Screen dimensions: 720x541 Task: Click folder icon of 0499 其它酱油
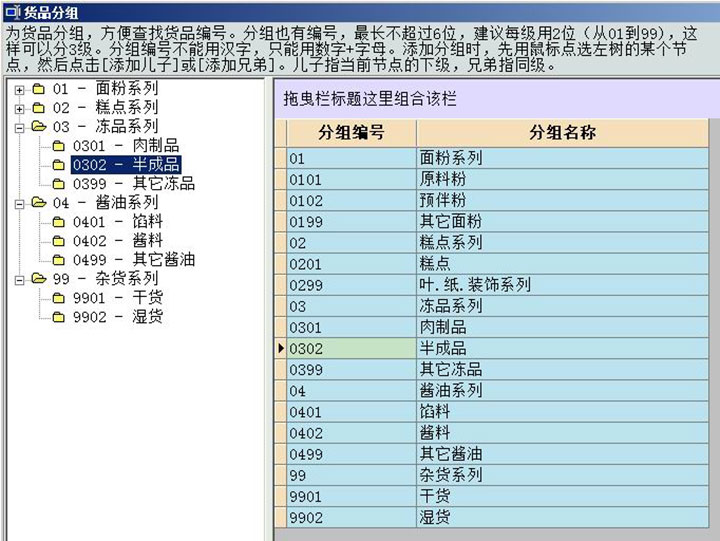(x=58, y=260)
